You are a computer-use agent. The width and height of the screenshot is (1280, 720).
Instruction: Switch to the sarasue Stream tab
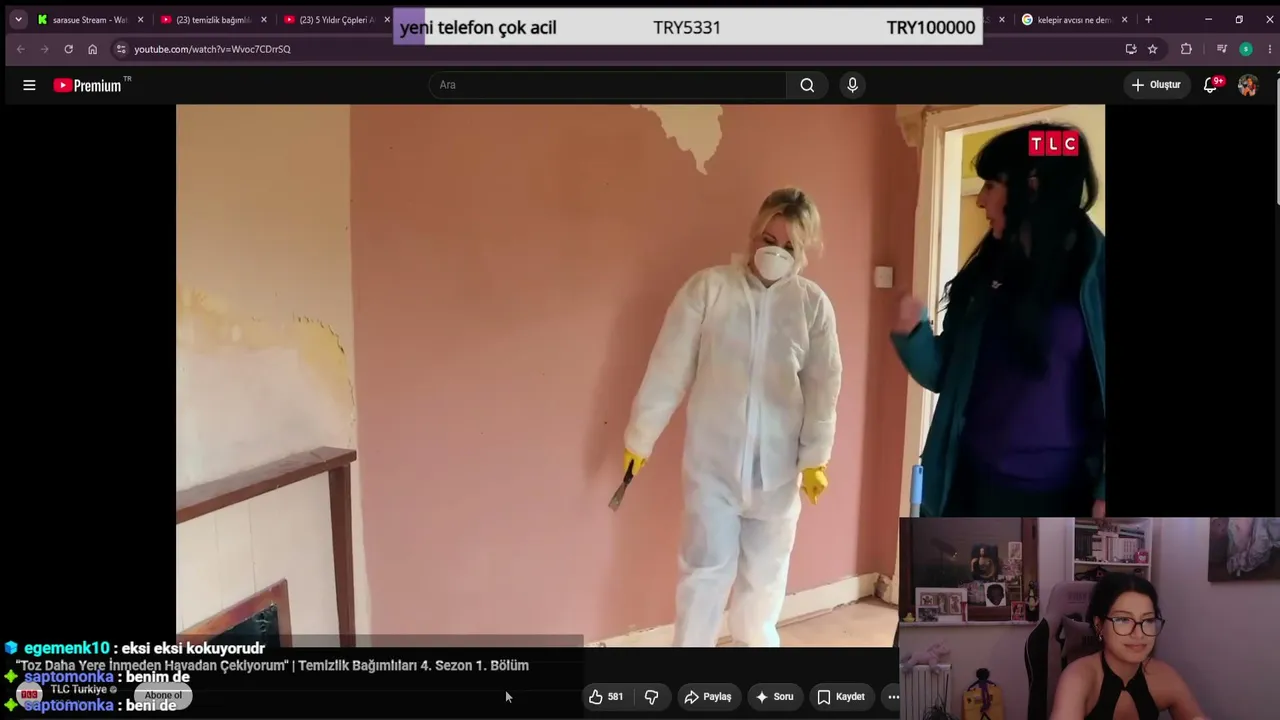pyautogui.click(x=88, y=20)
